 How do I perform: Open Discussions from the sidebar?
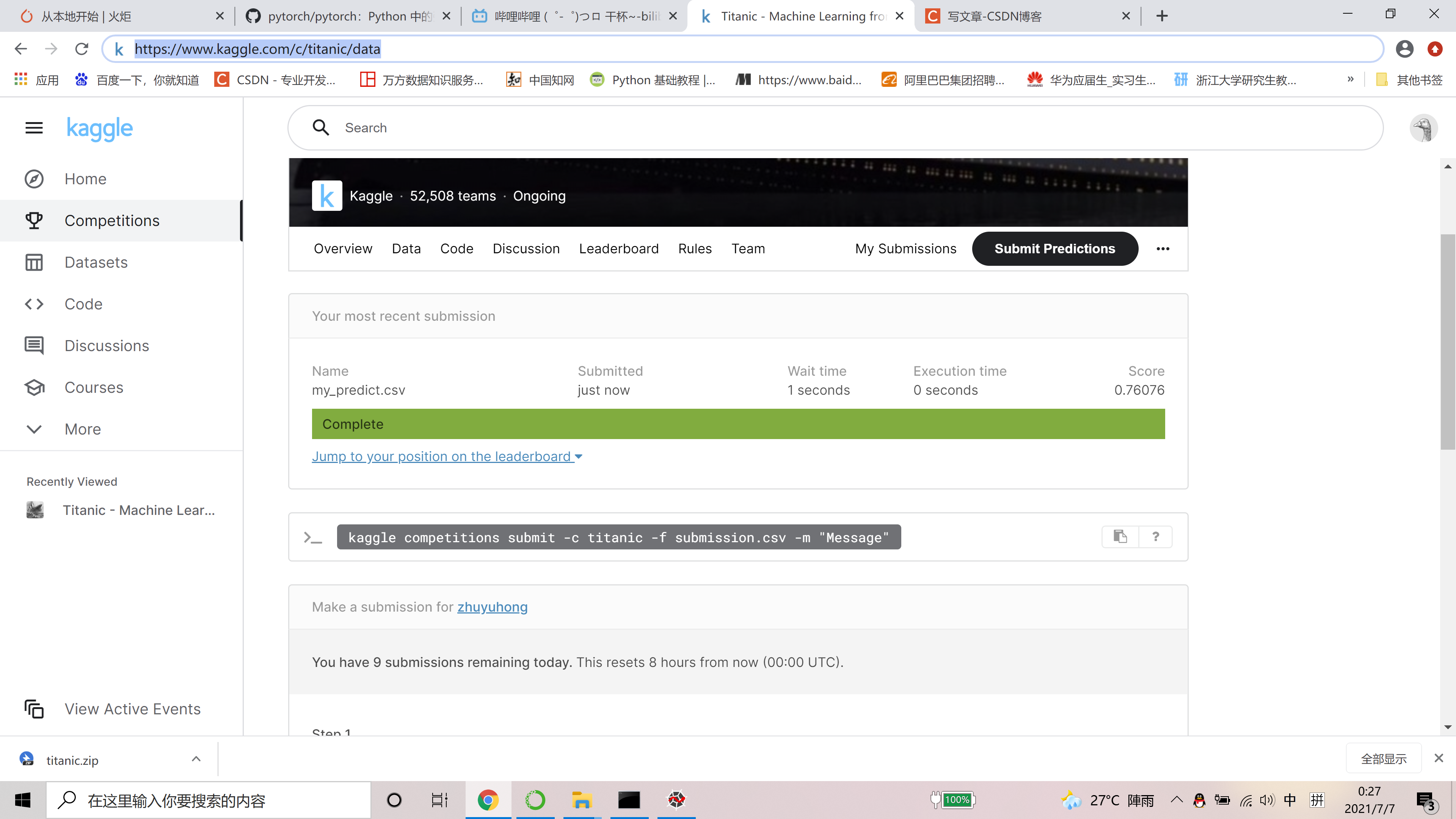[107, 345]
